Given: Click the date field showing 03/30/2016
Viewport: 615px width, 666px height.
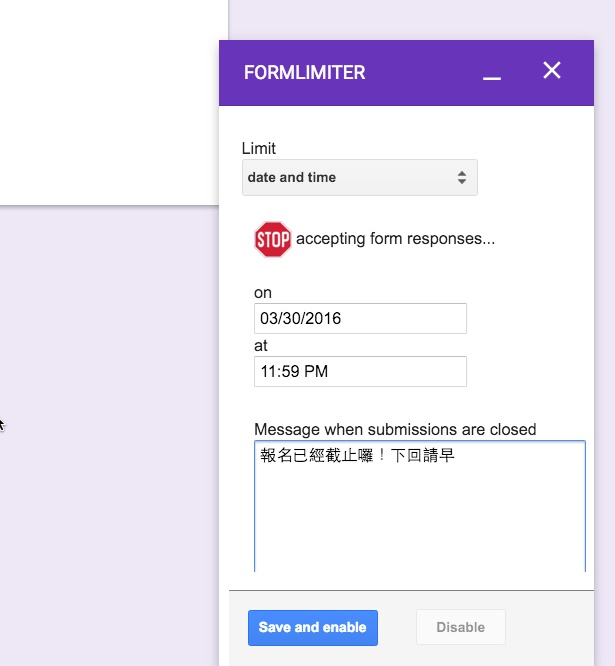Looking at the screenshot, I should [x=360, y=319].
